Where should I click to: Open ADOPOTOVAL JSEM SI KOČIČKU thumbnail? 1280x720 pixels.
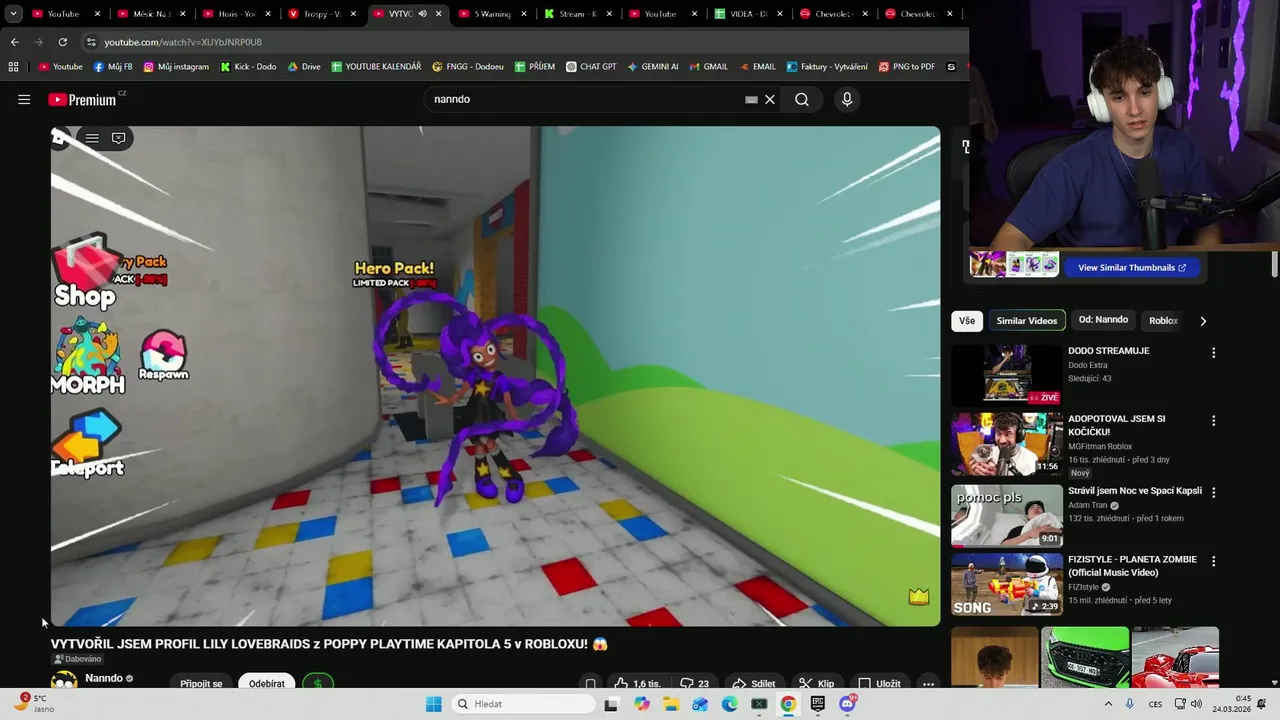point(1007,444)
